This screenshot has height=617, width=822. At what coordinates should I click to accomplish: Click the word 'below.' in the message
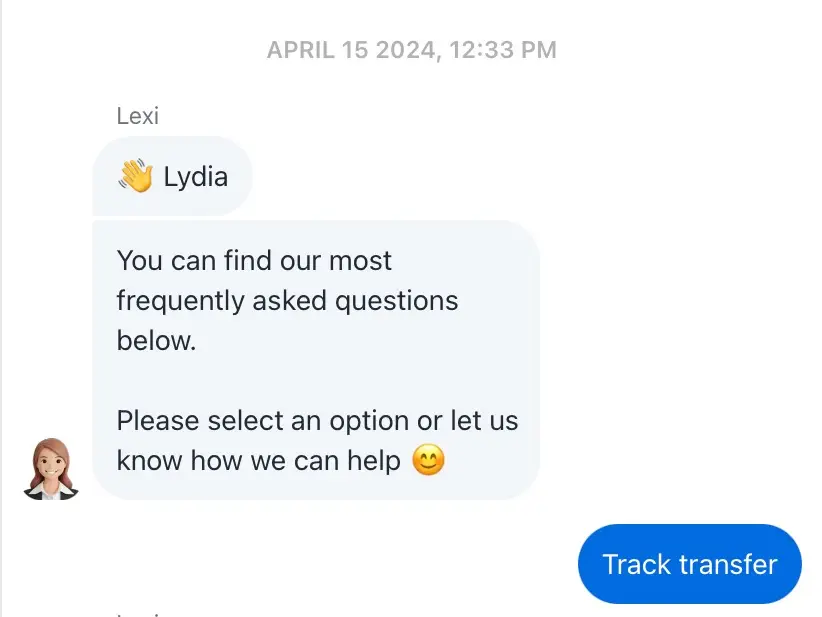(156, 341)
